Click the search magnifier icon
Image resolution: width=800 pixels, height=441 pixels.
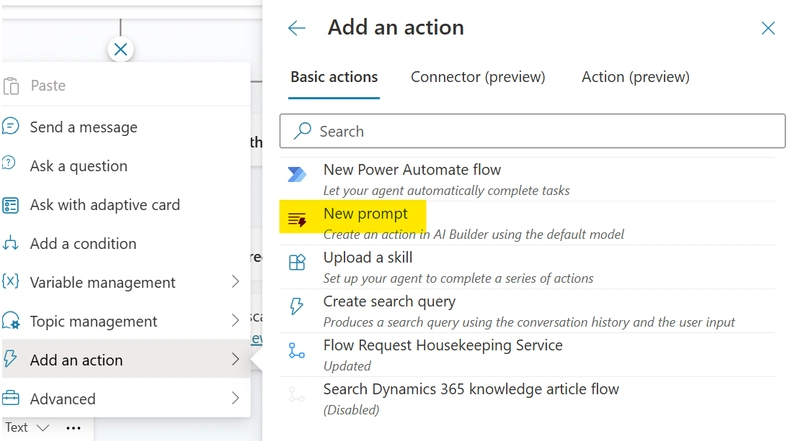point(302,131)
